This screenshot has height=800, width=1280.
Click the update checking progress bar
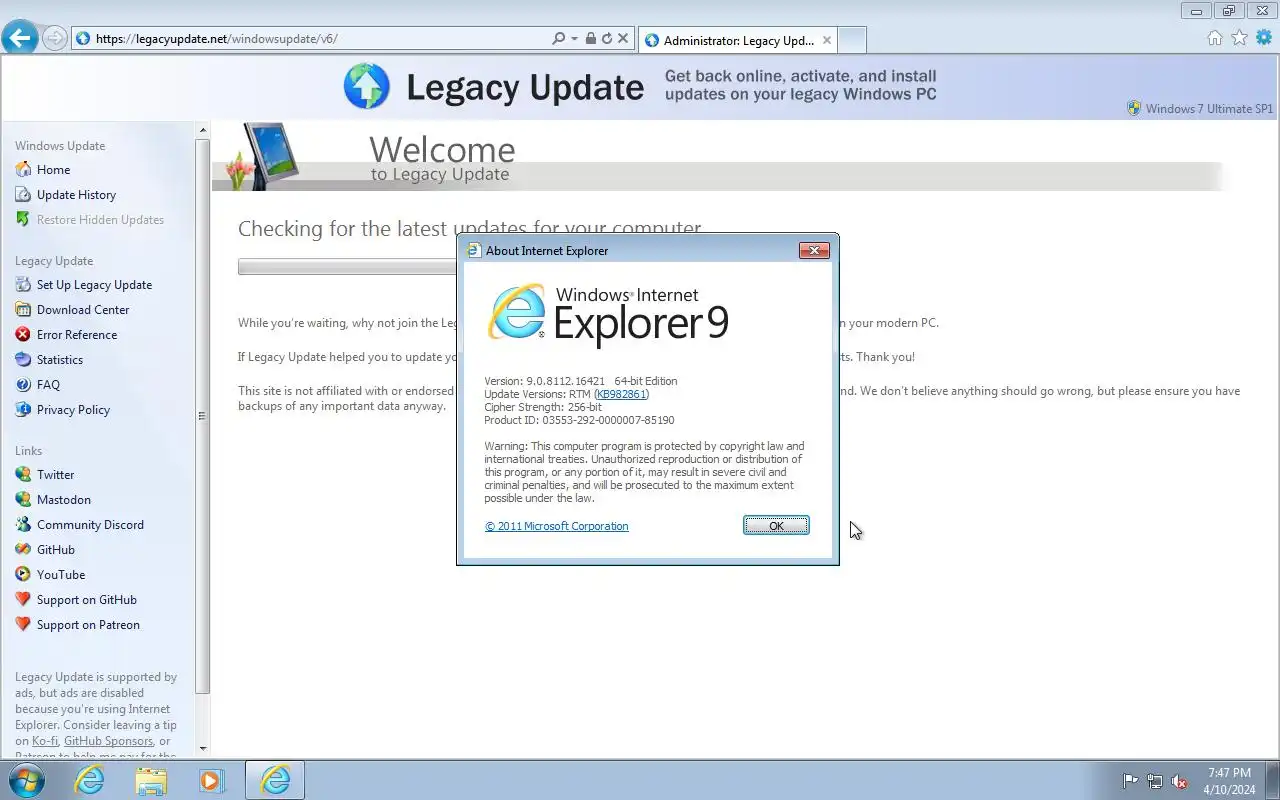pyautogui.click(x=347, y=267)
